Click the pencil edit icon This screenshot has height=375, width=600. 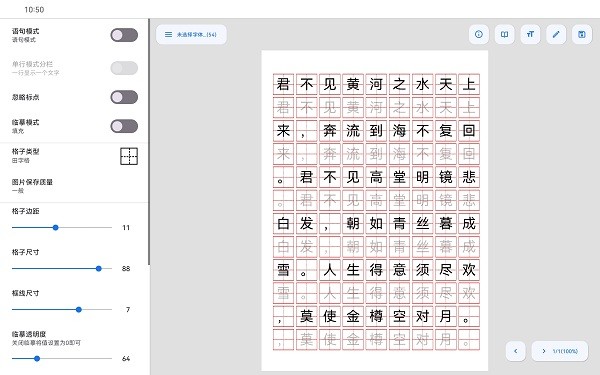tap(556, 34)
